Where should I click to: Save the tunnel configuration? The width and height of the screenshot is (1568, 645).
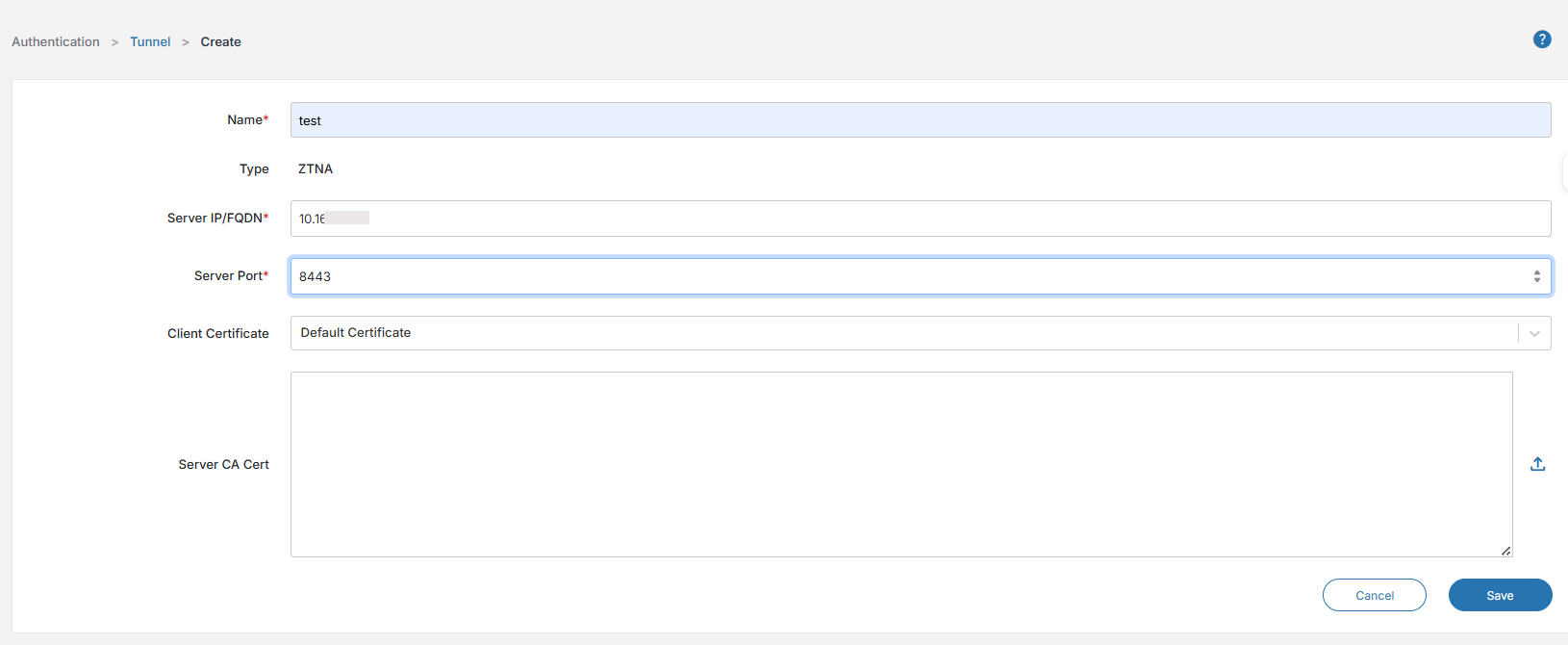1500,595
